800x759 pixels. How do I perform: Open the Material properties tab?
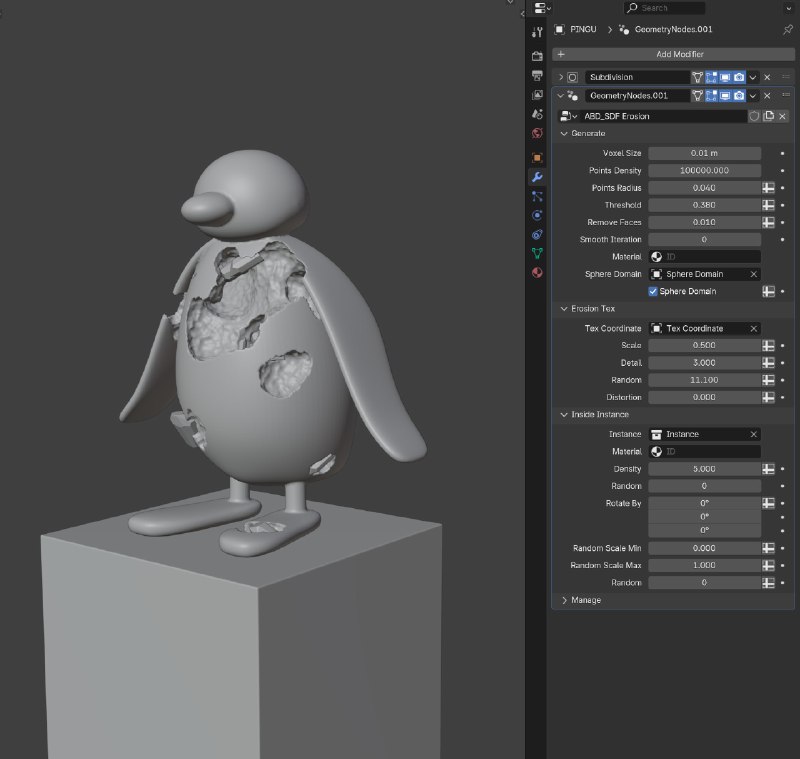click(537, 272)
